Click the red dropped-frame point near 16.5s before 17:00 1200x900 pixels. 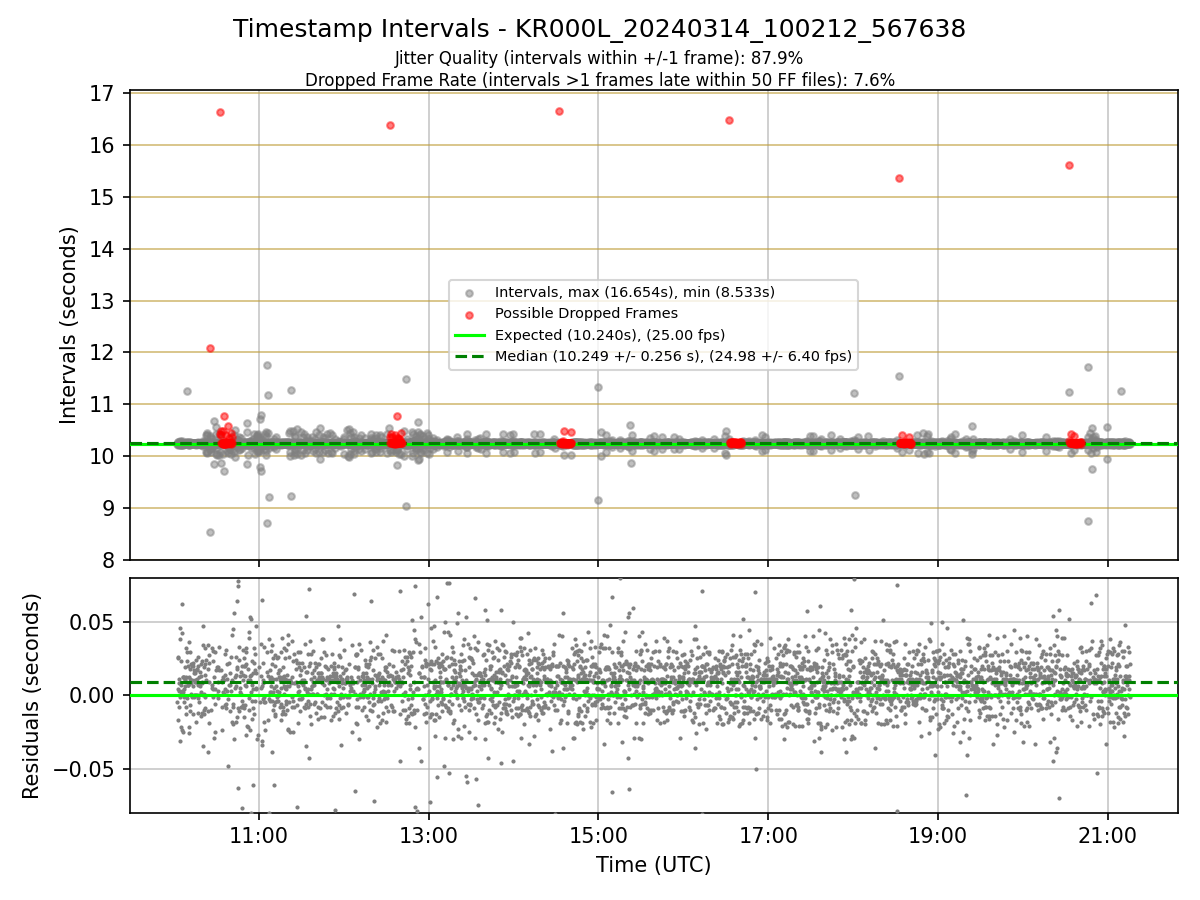[729, 120]
